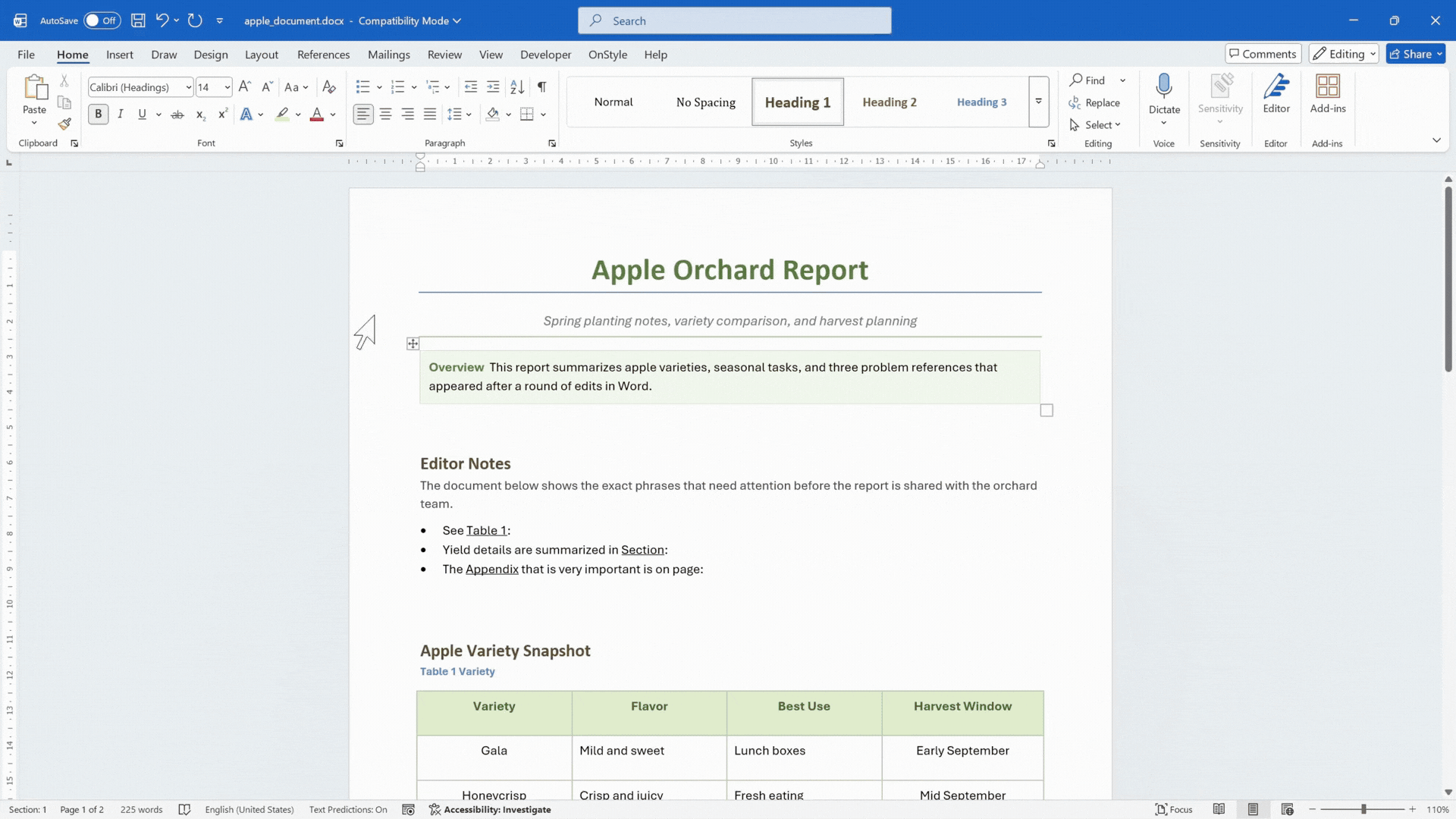Toggle left text alignment
This screenshot has height=819, width=1456.
(363, 115)
